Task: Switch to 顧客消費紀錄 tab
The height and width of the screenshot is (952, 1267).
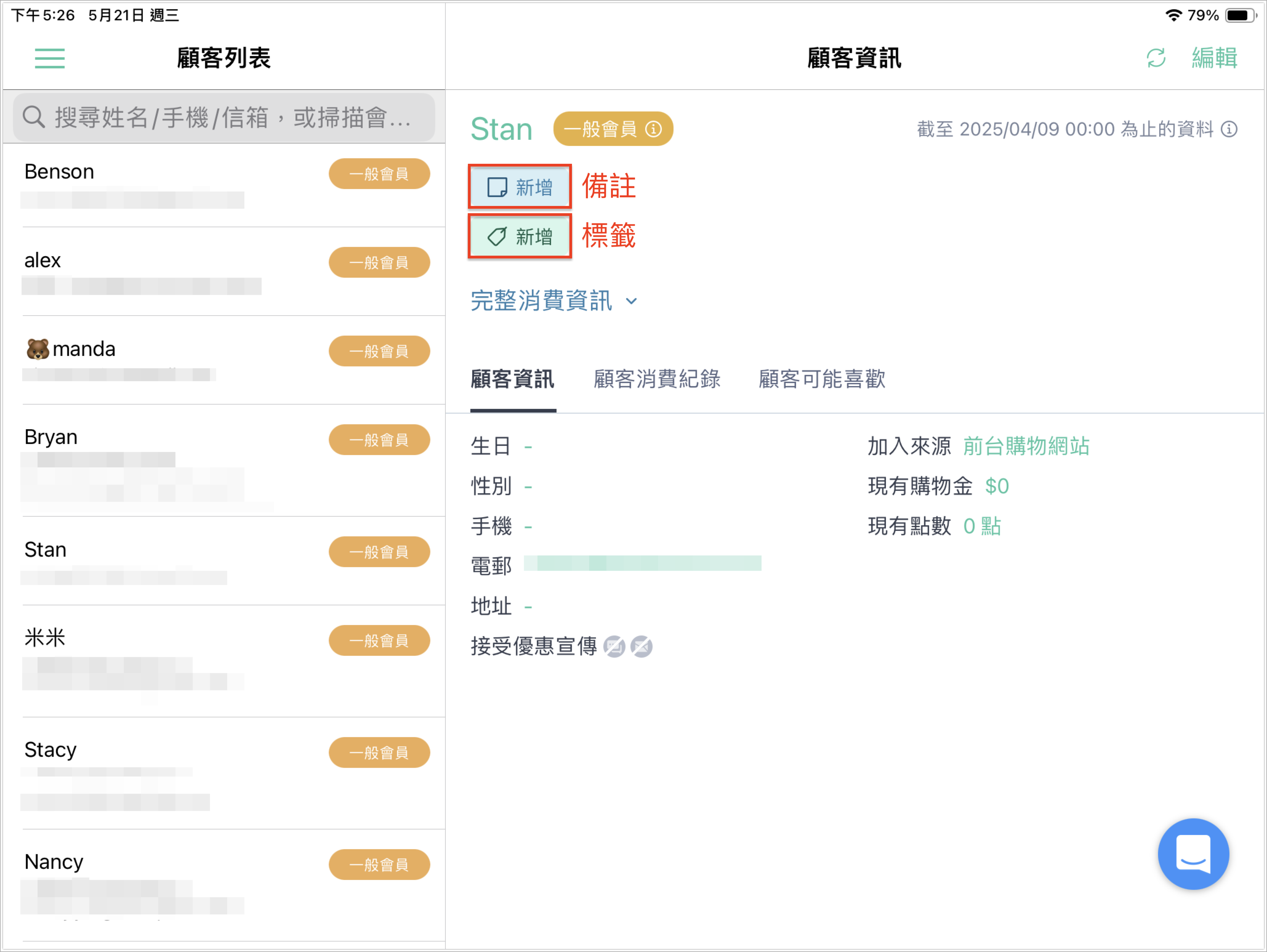Action: coord(657,379)
